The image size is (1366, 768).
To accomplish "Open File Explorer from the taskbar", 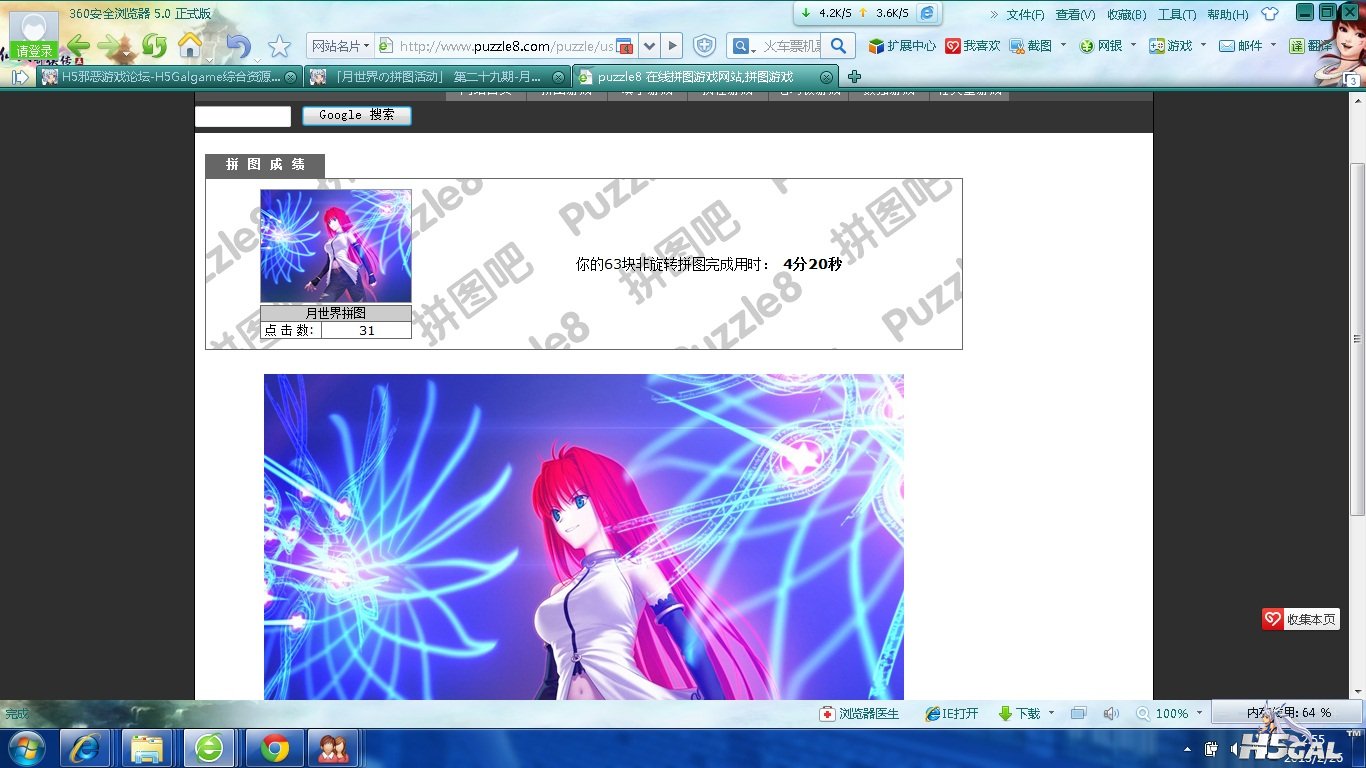I will click(147, 748).
